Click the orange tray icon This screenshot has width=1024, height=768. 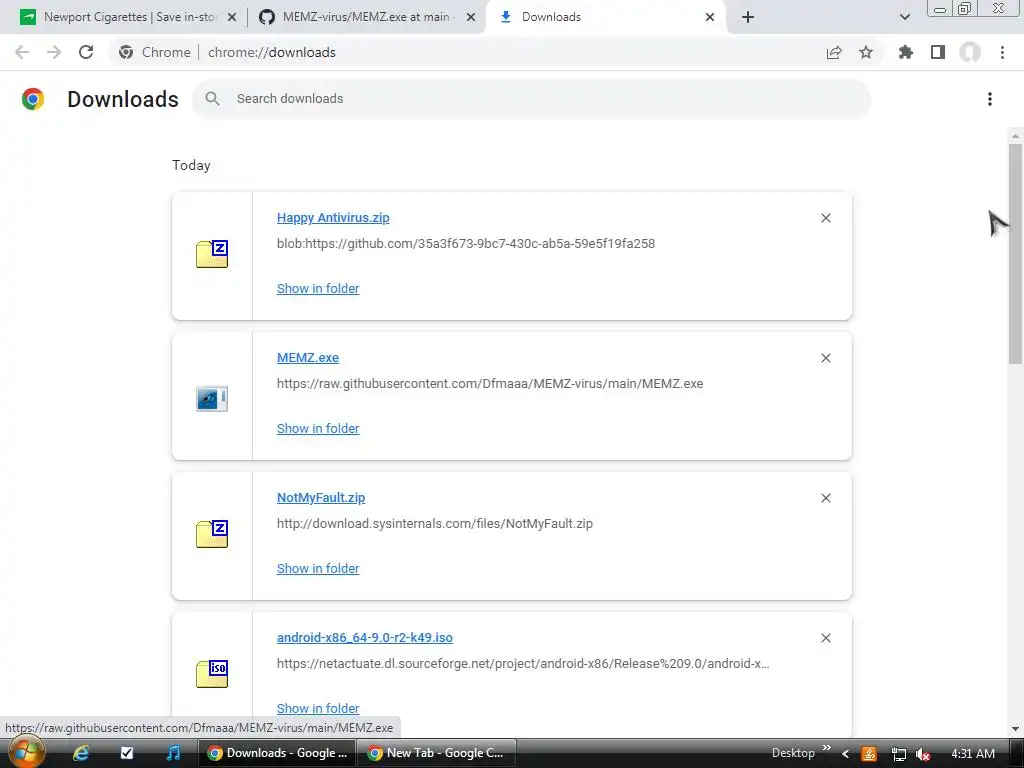pyautogui.click(x=869, y=754)
